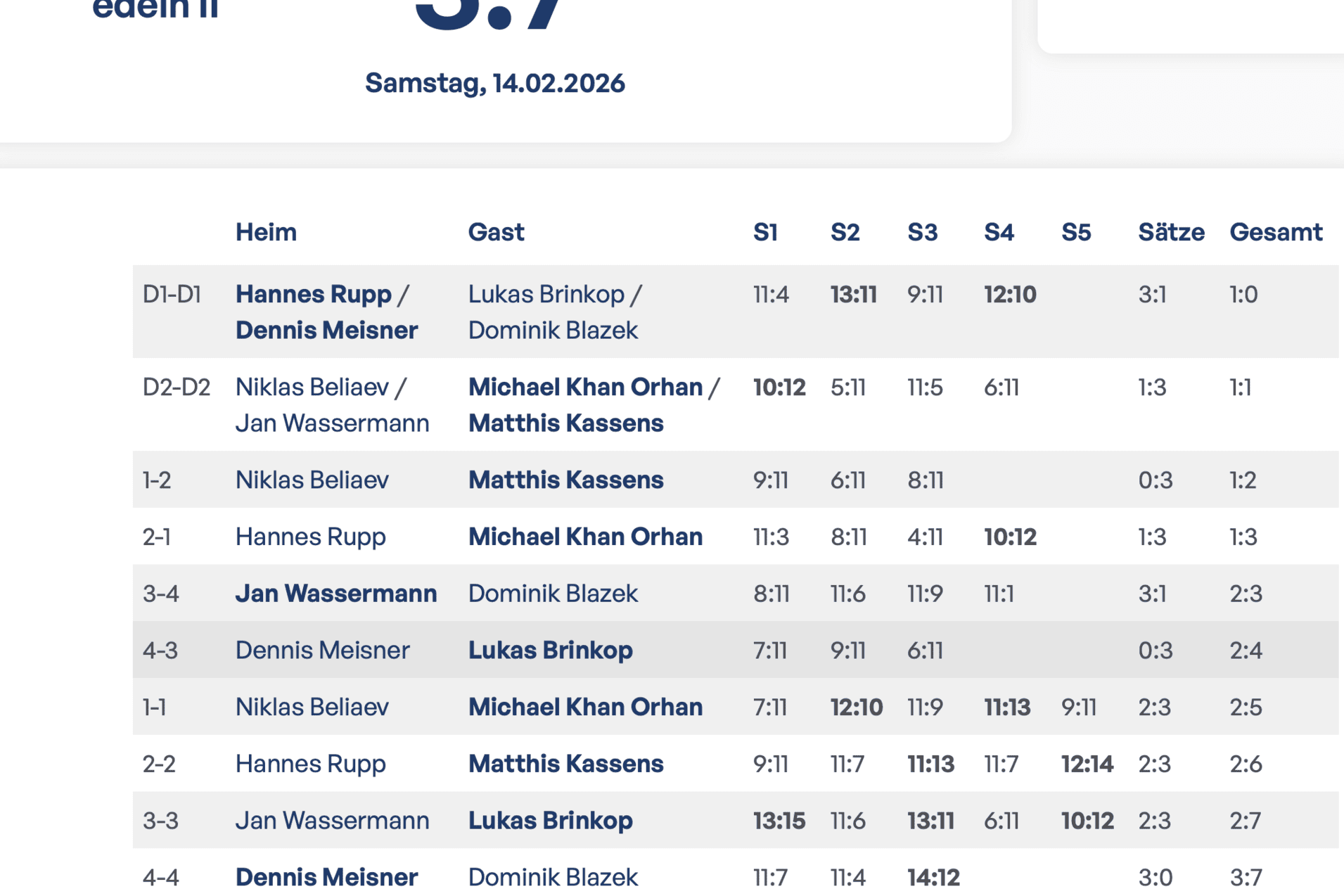Open Matthis Kassens in the 1-2 match row

pyautogui.click(x=565, y=480)
